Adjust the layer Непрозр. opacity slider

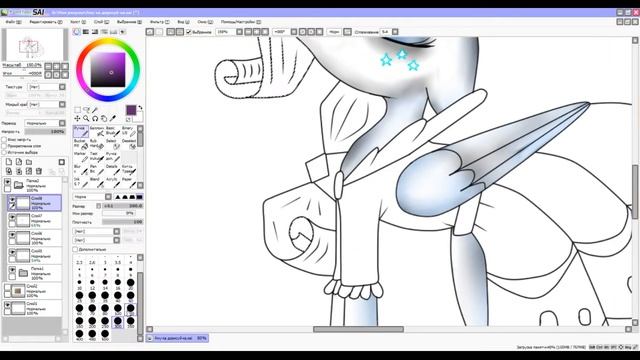(45, 132)
